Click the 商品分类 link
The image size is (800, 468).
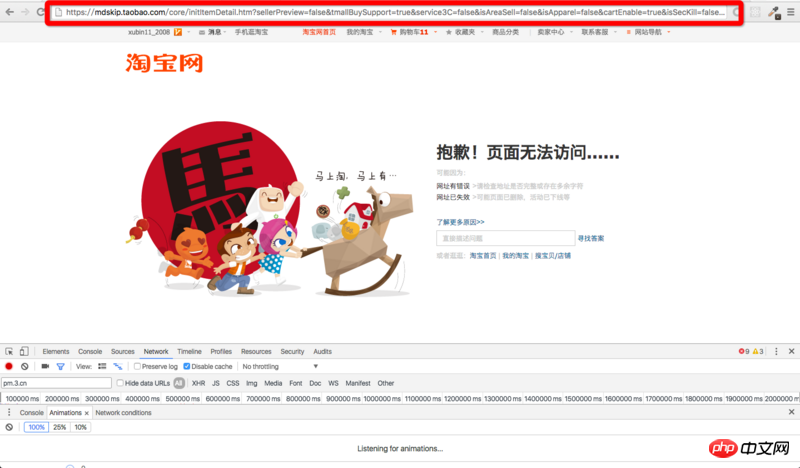click(x=505, y=32)
